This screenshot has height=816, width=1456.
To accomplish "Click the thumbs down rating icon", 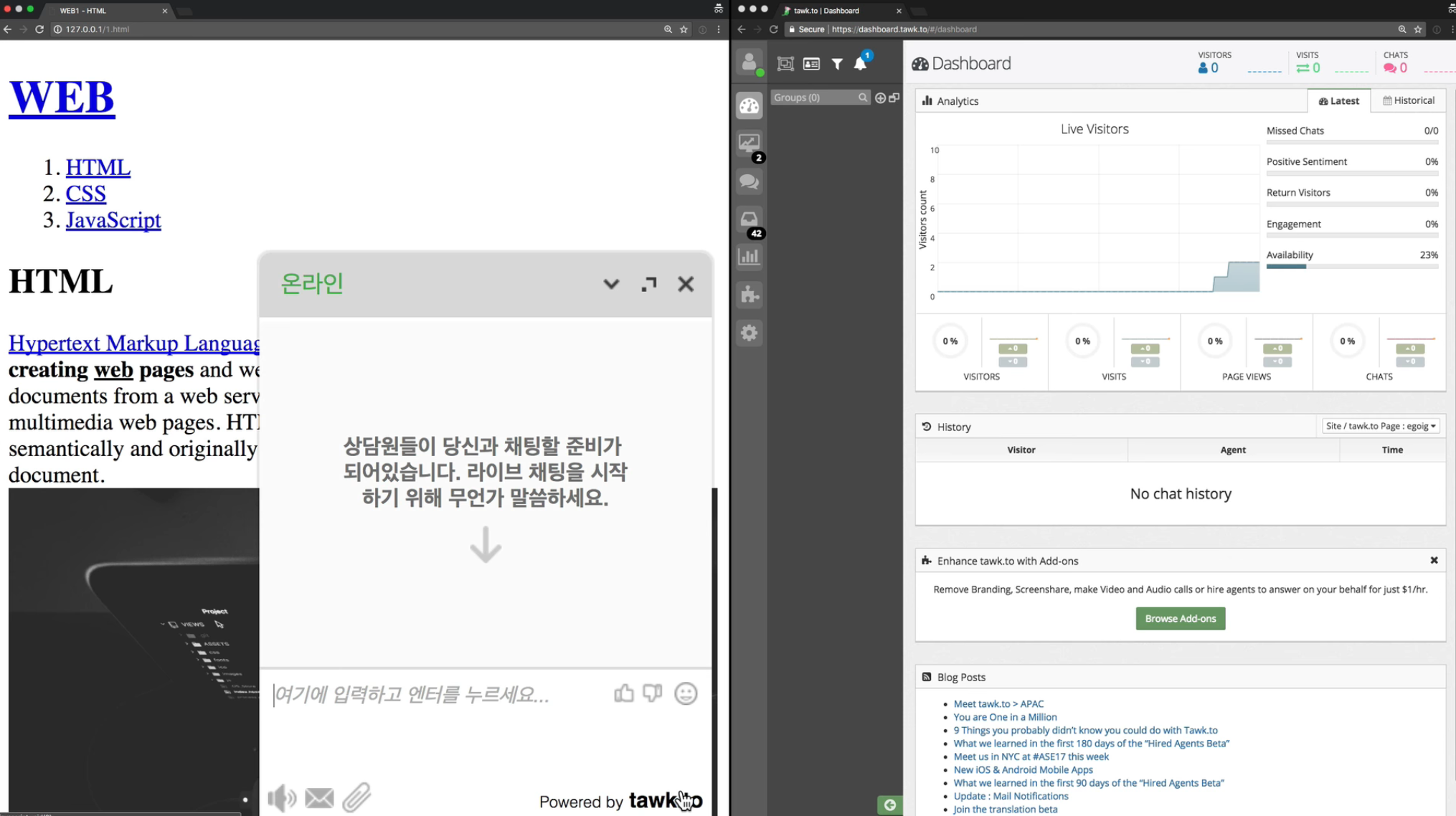I will [x=652, y=693].
